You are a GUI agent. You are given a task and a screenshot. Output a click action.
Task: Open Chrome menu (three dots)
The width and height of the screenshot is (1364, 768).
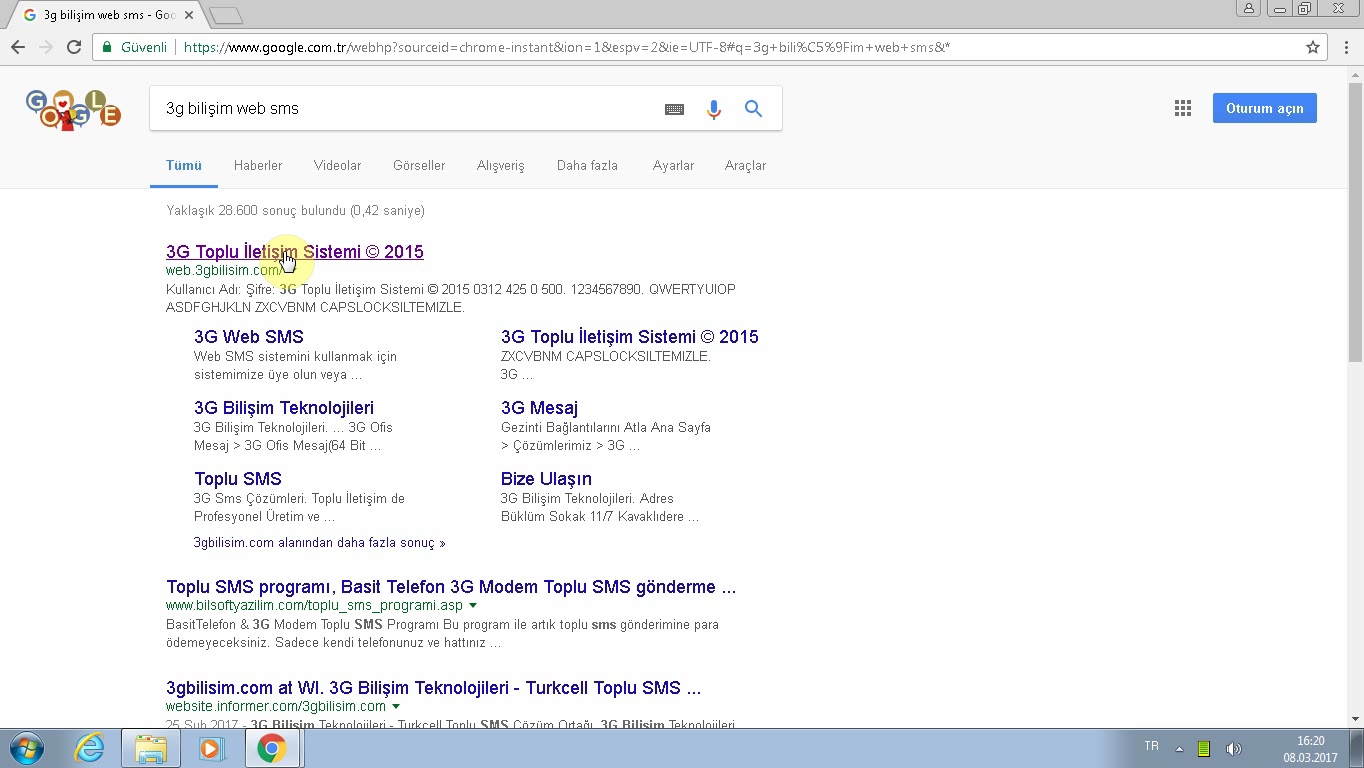coord(1346,47)
